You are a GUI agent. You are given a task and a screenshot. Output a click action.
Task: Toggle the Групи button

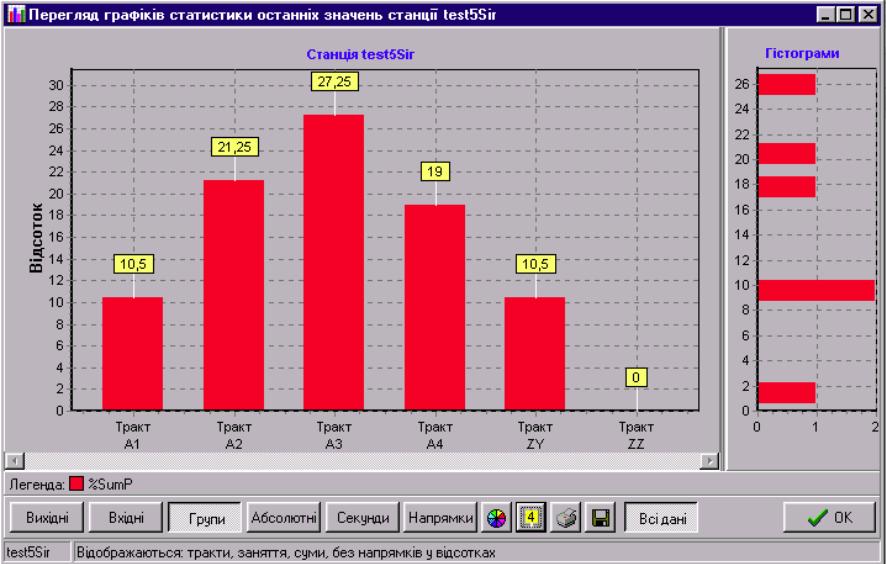click(x=205, y=518)
